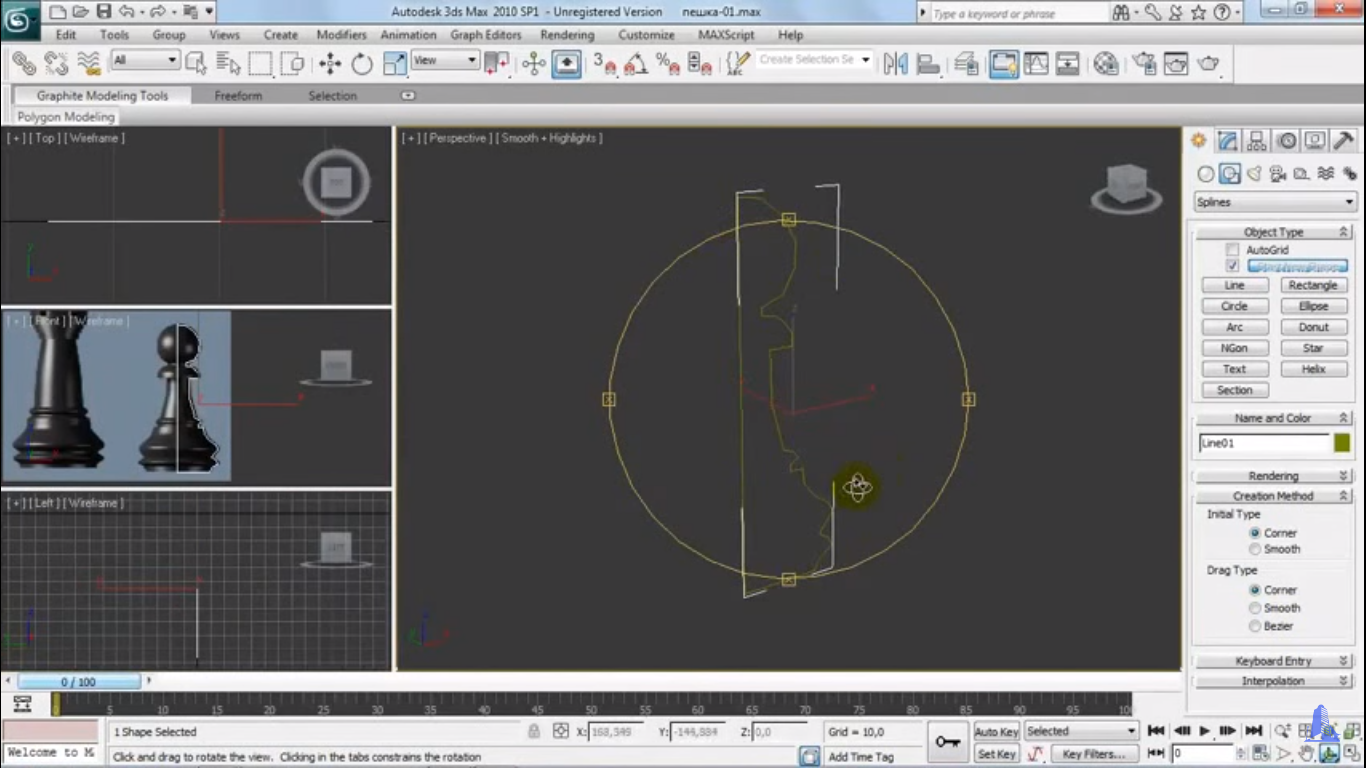Open the object color swatch
Viewport: 1366px width, 768px height.
[1342, 443]
